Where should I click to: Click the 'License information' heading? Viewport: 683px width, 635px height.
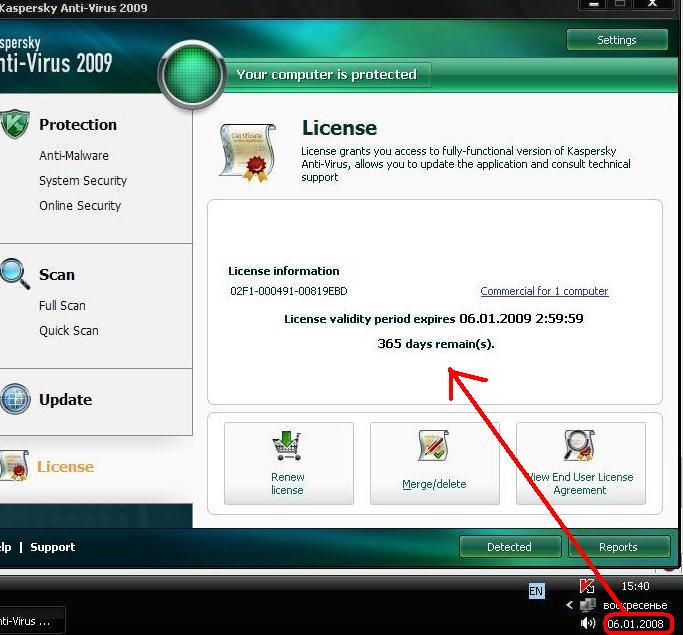click(284, 271)
